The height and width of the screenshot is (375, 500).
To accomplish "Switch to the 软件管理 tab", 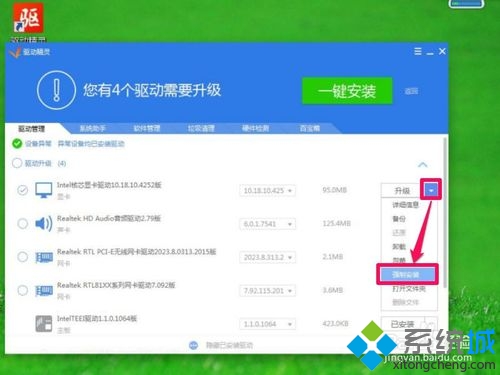I will click(147, 129).
